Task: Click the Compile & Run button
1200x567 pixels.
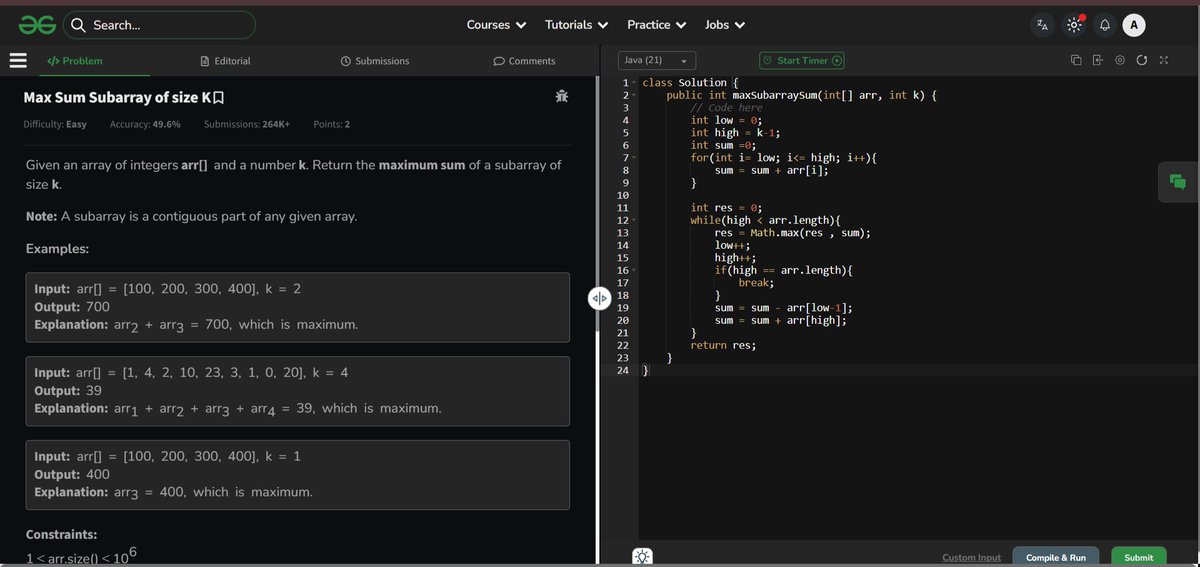Action: click(x=1056, y=557)
